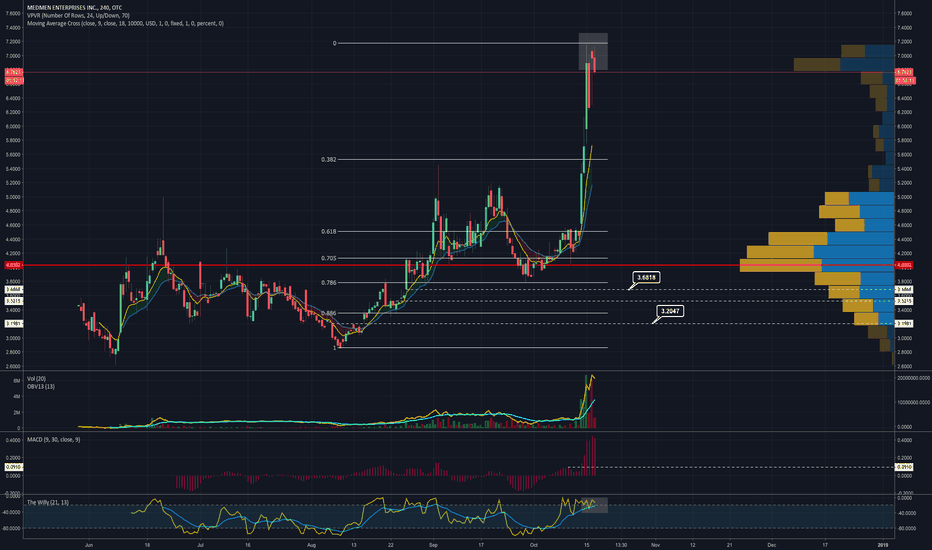Click the Fibonacci 0.786 level label
932x550 pixels.
pyautogui.click(x=329, y=282)
